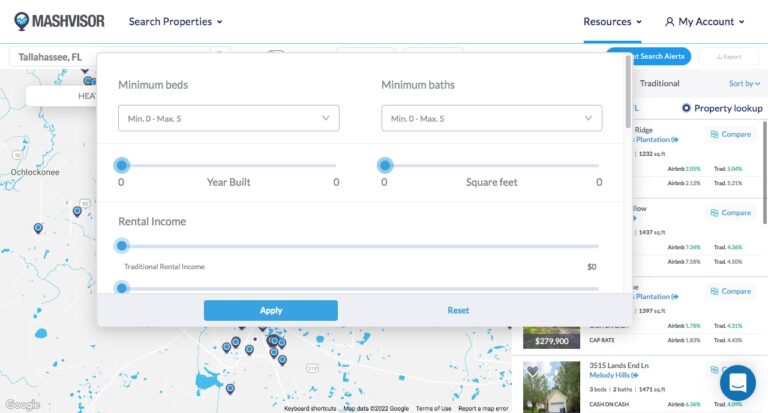768x413 pixels.
Task: Open the Resources menu
Action: [613, 22]
